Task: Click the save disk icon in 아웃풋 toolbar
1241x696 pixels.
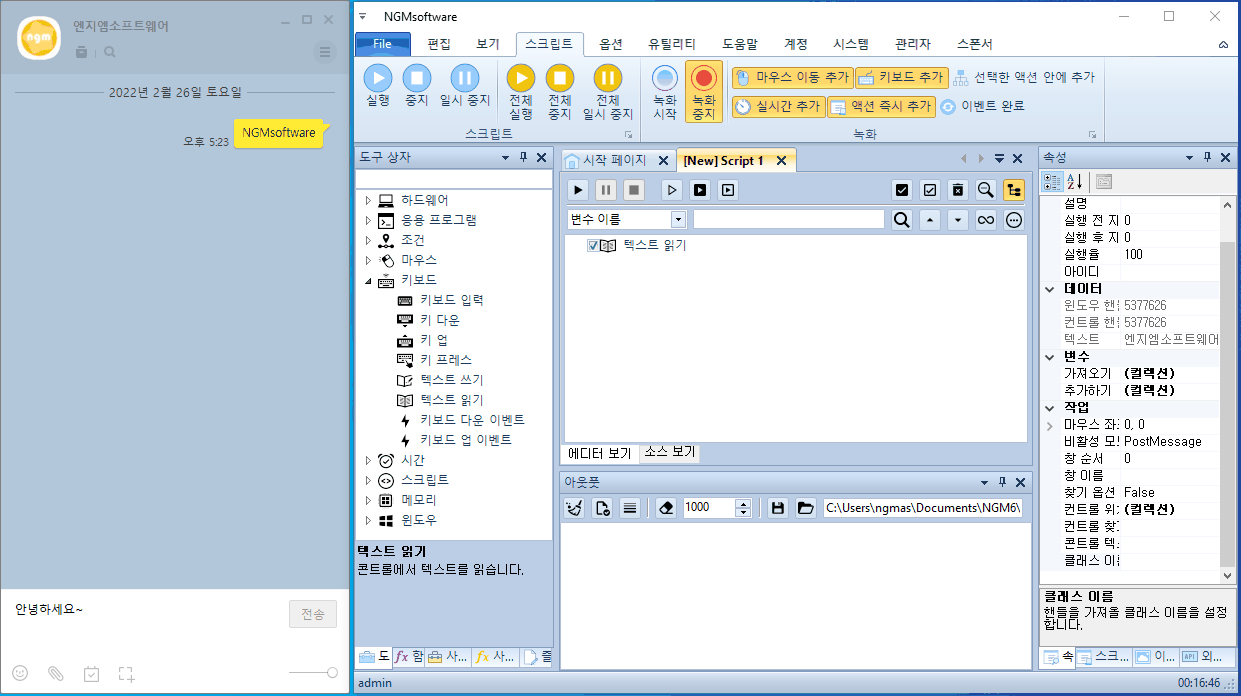Action: tap(777, 508)
